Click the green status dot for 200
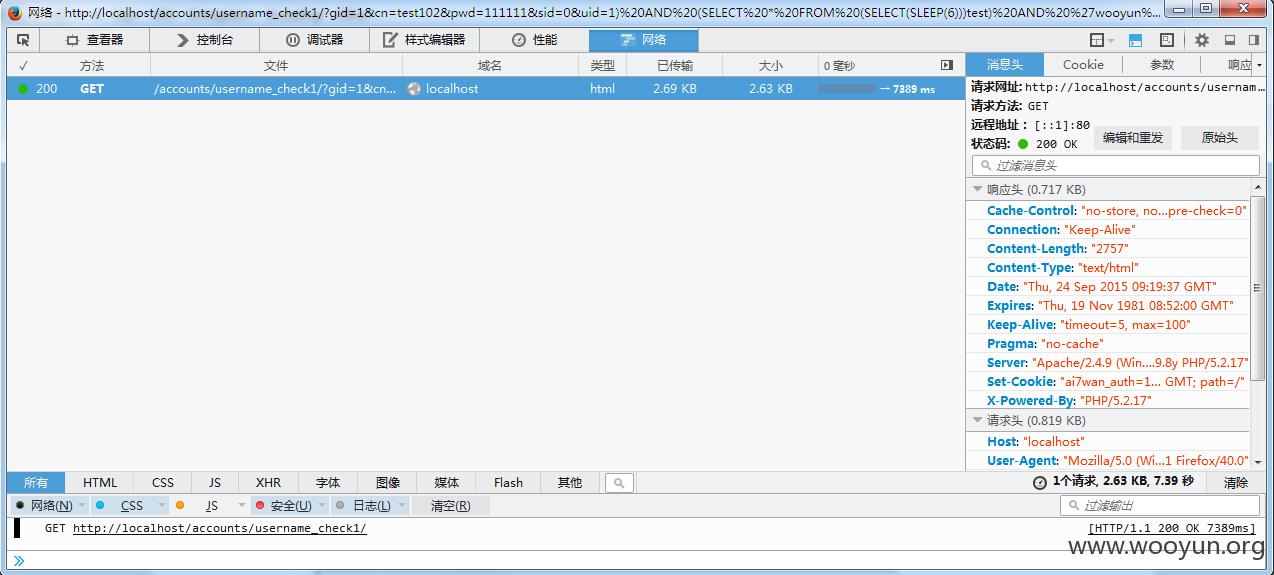 coord(23,88)
